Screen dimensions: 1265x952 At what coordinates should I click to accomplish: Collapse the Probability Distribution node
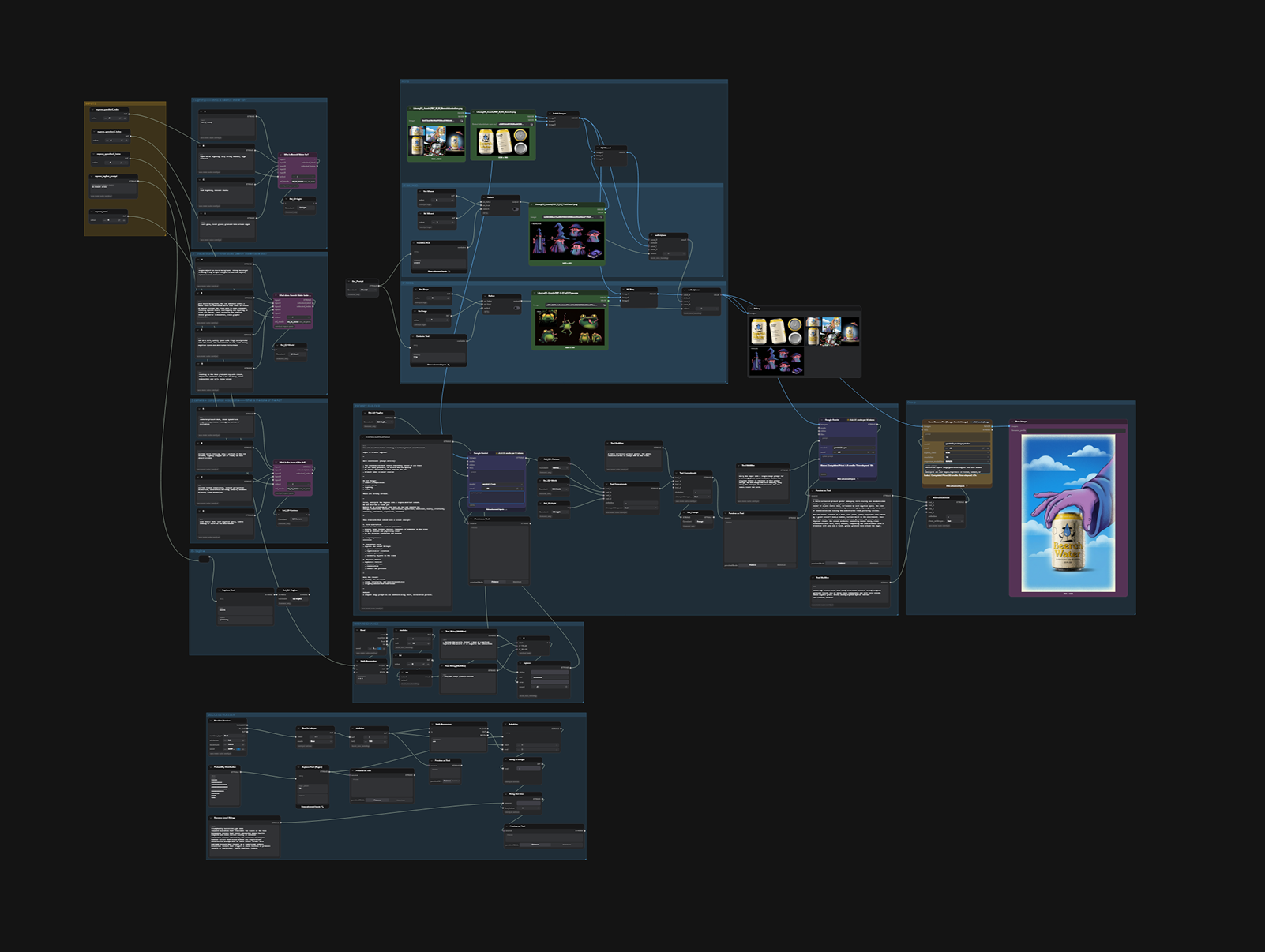(211, 767)
